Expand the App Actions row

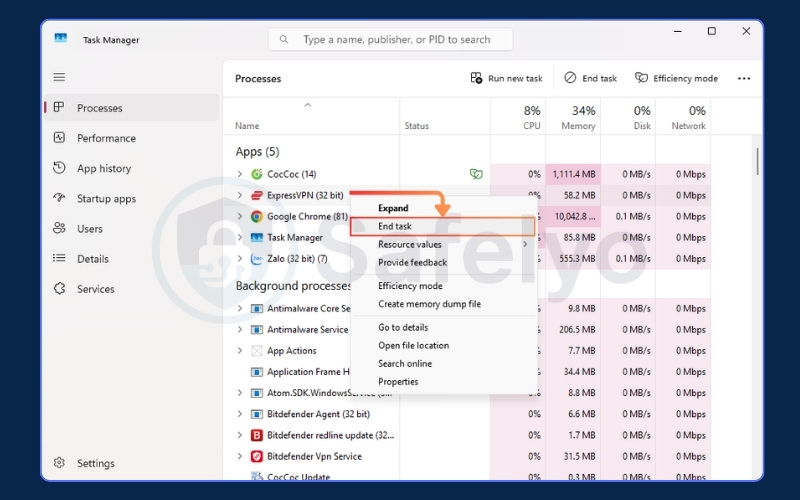[x=240, y=351]
